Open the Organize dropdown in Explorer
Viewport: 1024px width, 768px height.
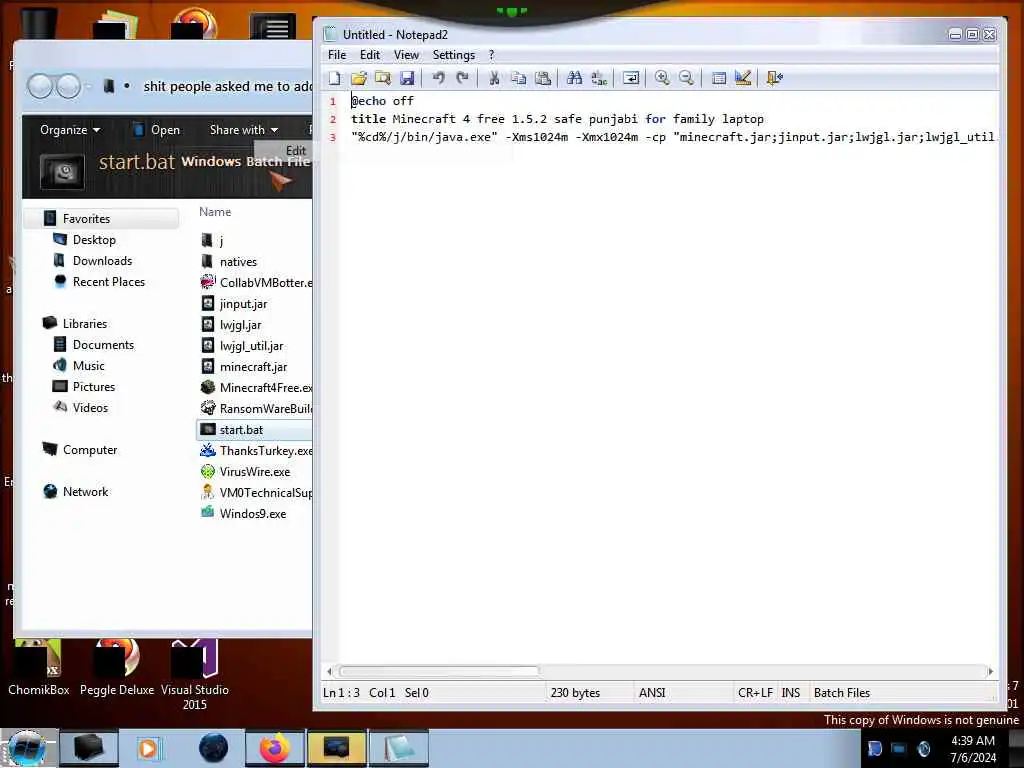(70, 129)
